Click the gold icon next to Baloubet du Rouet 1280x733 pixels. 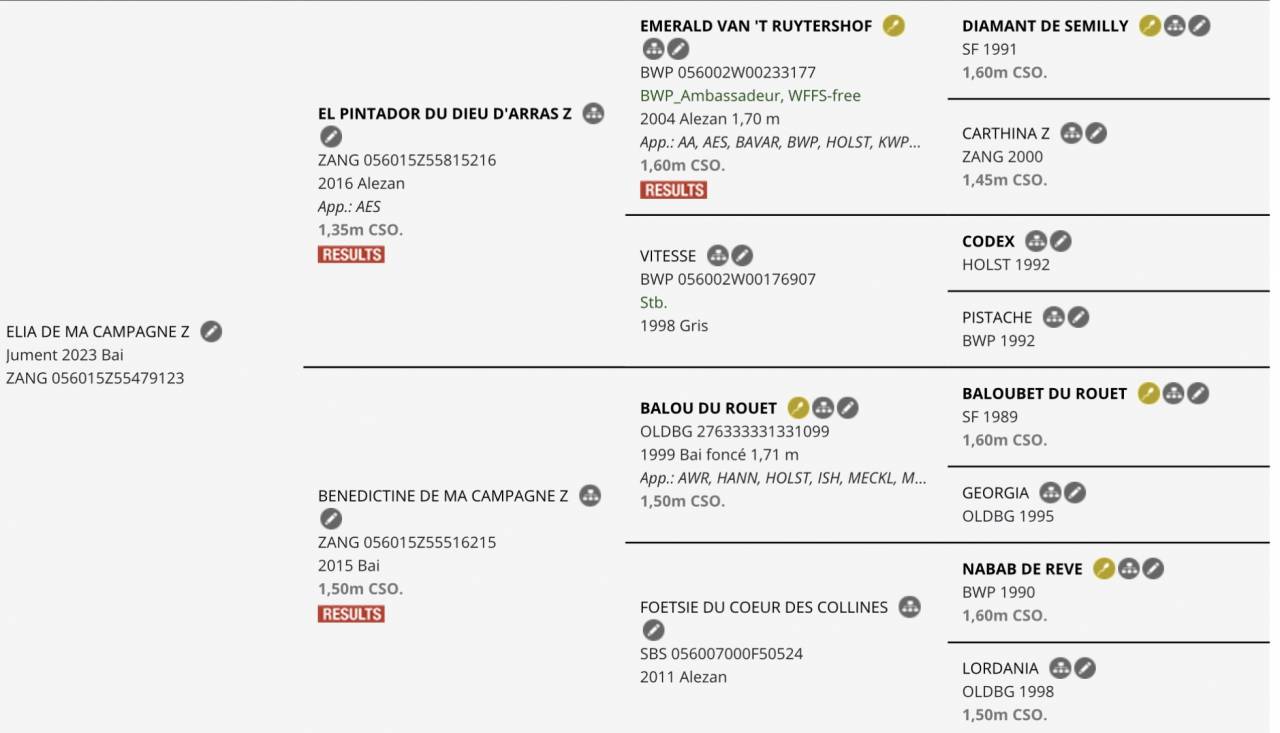pos(1149,393)
